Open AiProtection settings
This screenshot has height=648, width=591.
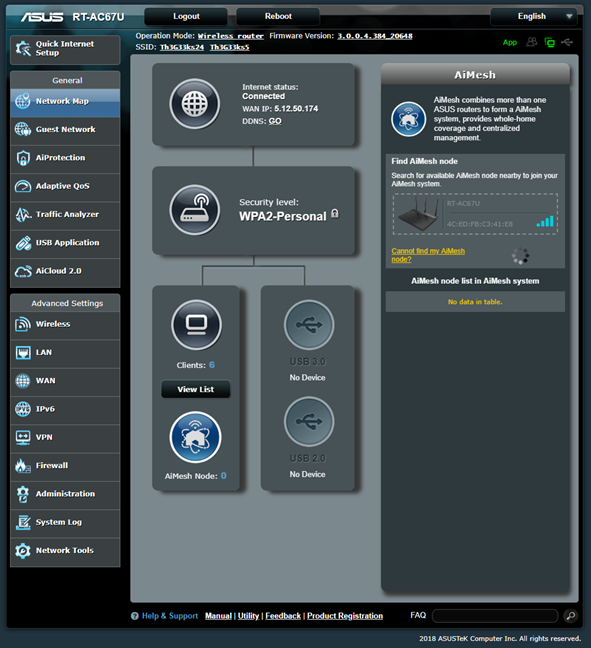coord(65,158)
